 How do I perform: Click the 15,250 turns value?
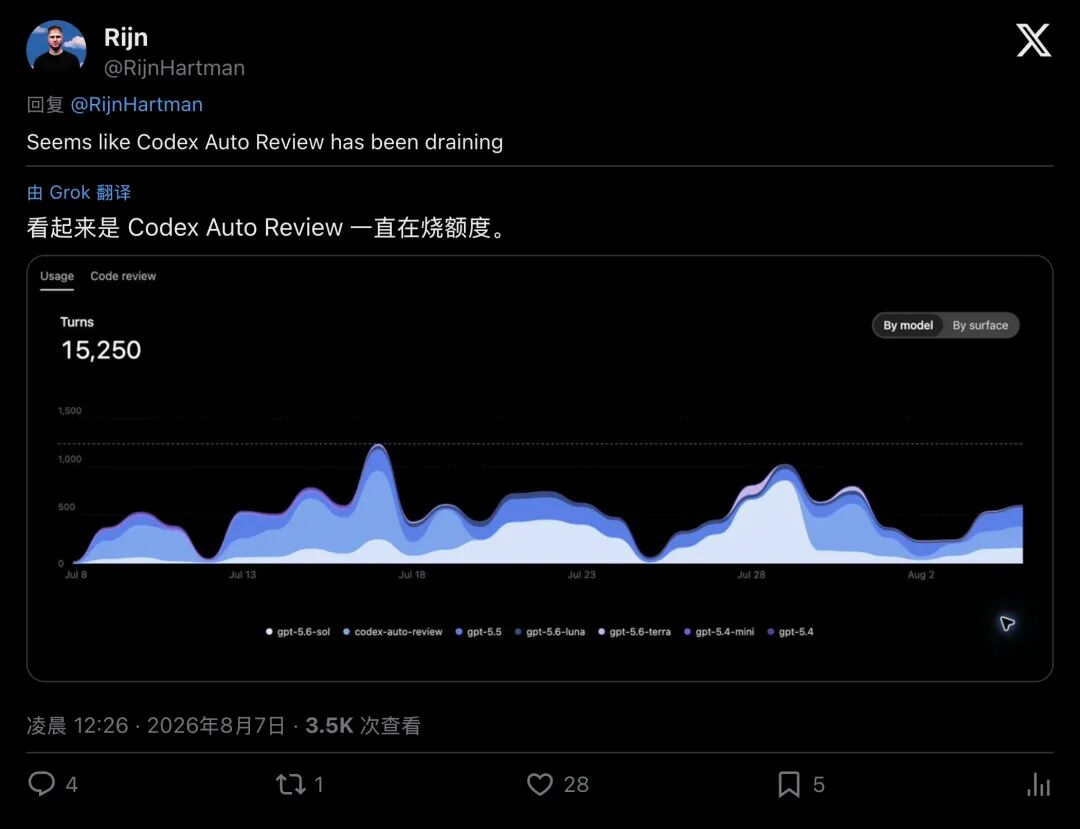click(101, 350)
